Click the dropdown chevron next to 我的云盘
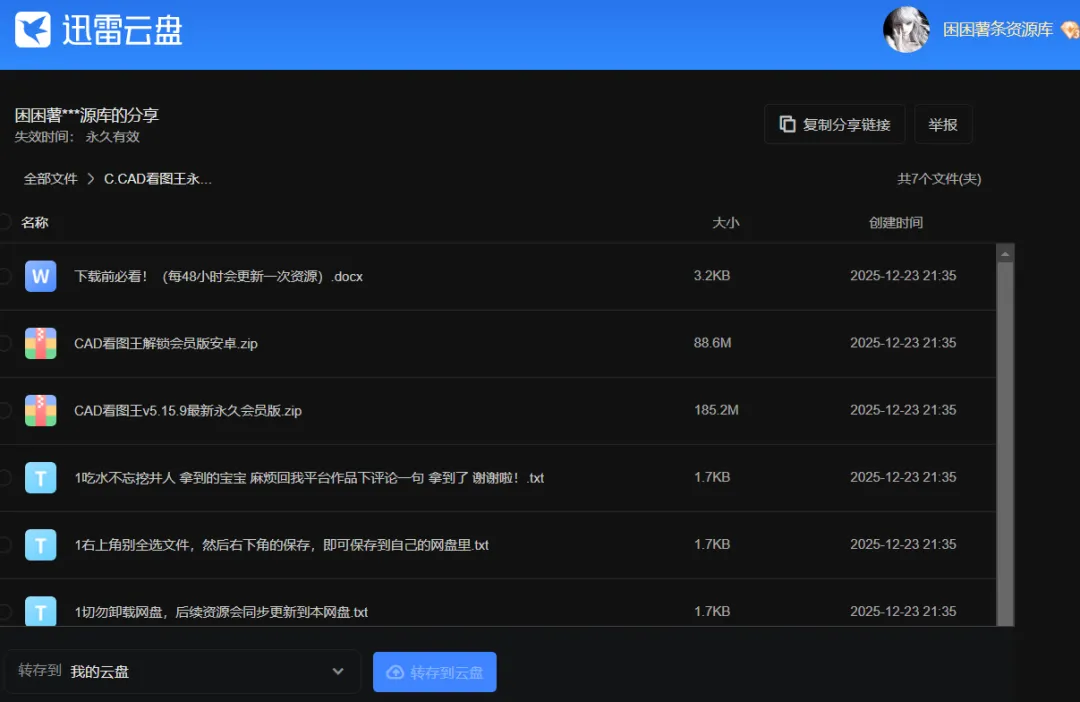 pos(338,672)
